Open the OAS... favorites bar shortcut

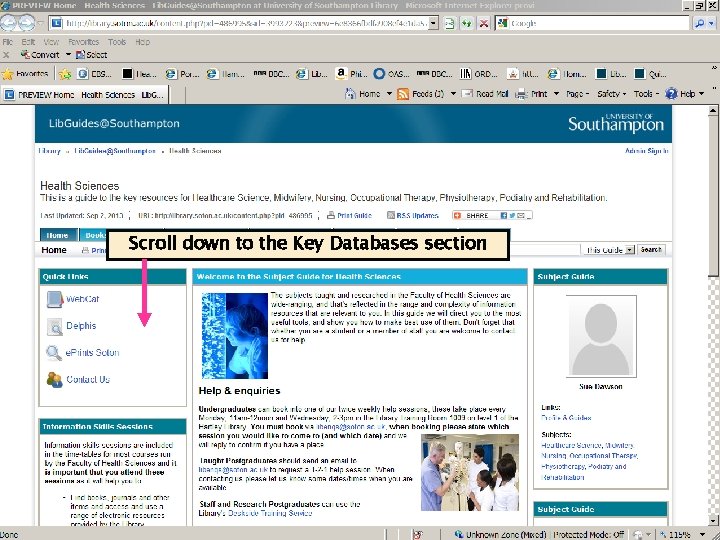(391, 74)
